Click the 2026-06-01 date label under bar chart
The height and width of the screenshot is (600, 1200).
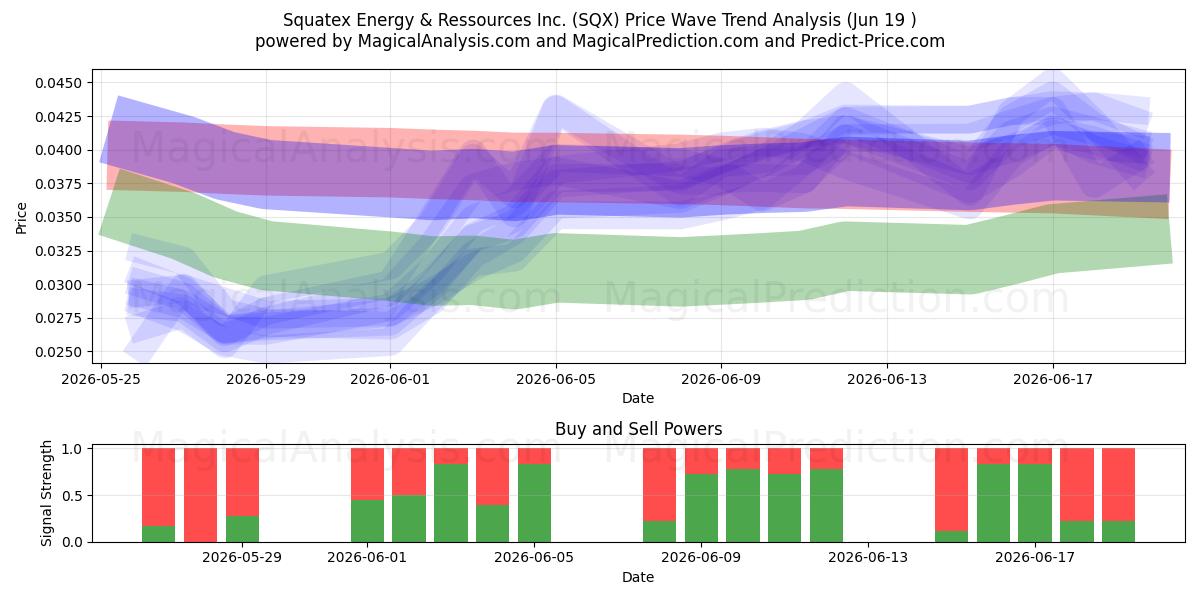point(368,557)
